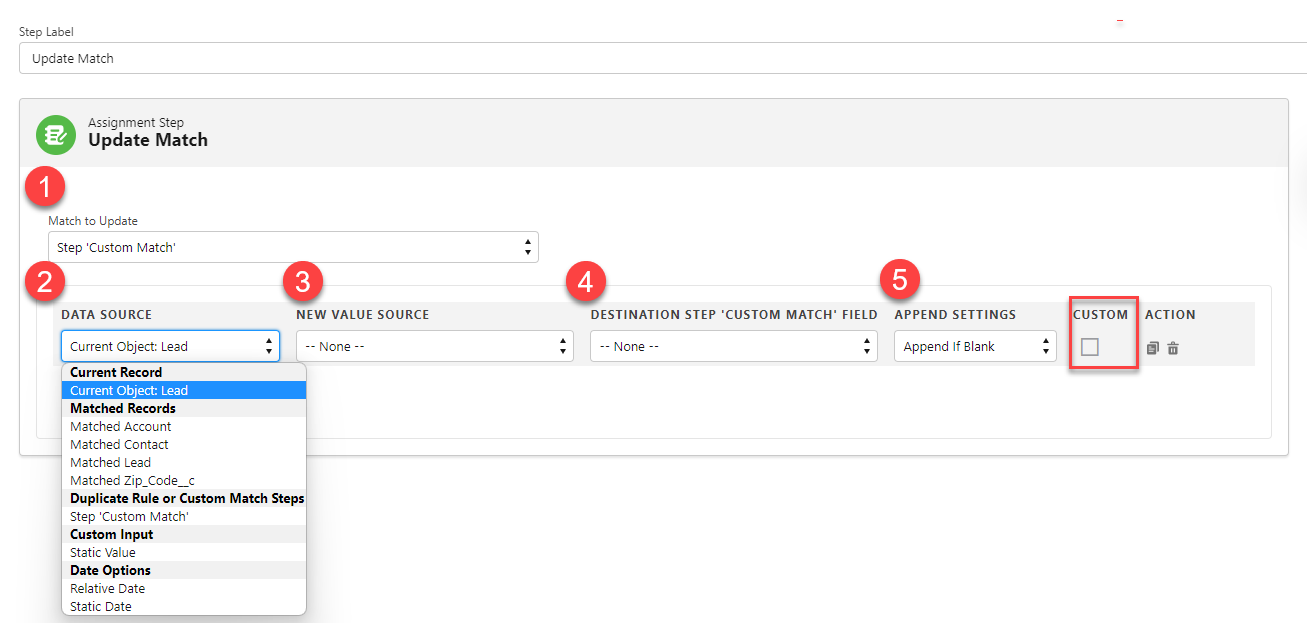The image size is (1307, 623).
Task: Click the green Assignment Step icon
Action: point(56,134)
